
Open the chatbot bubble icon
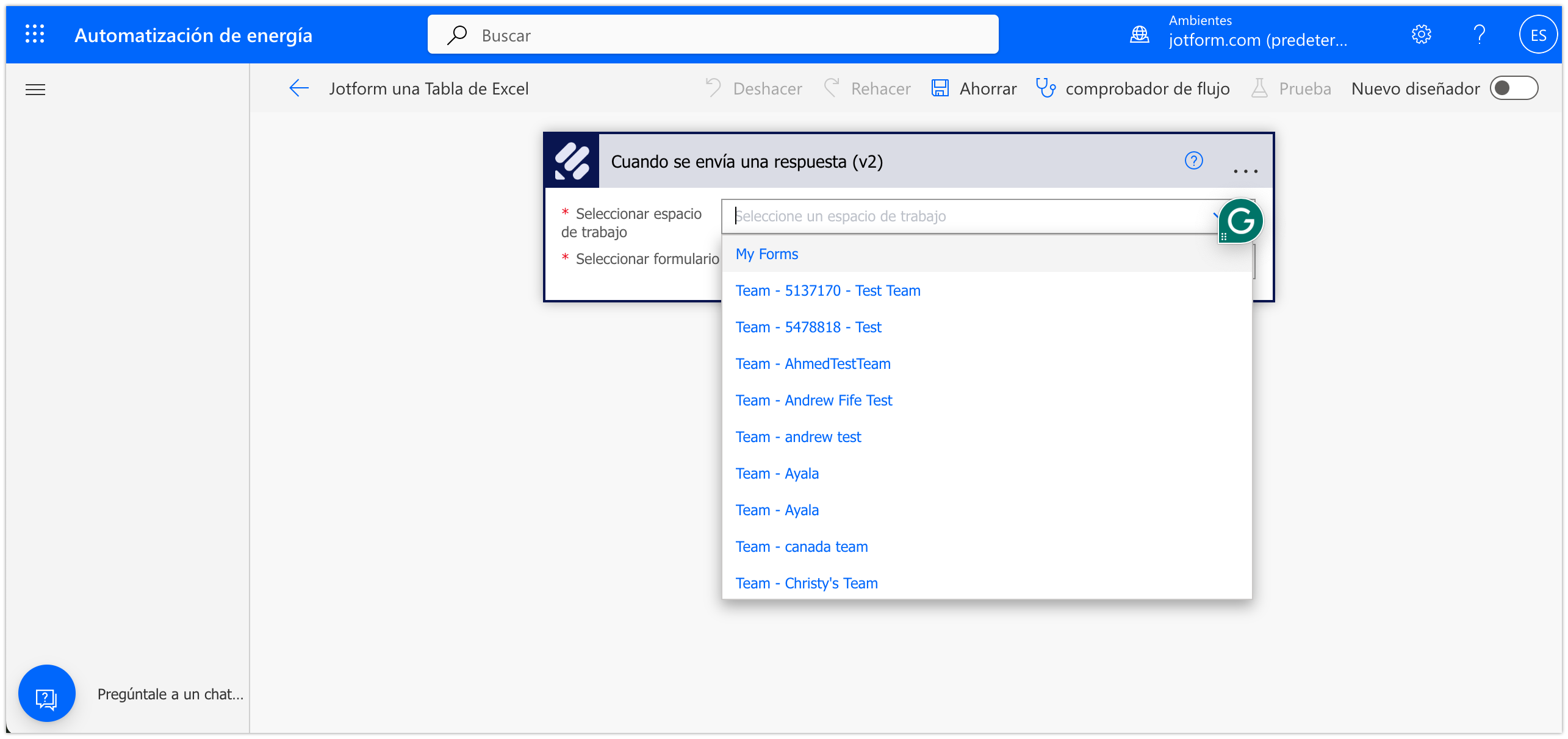click(47, 694)
